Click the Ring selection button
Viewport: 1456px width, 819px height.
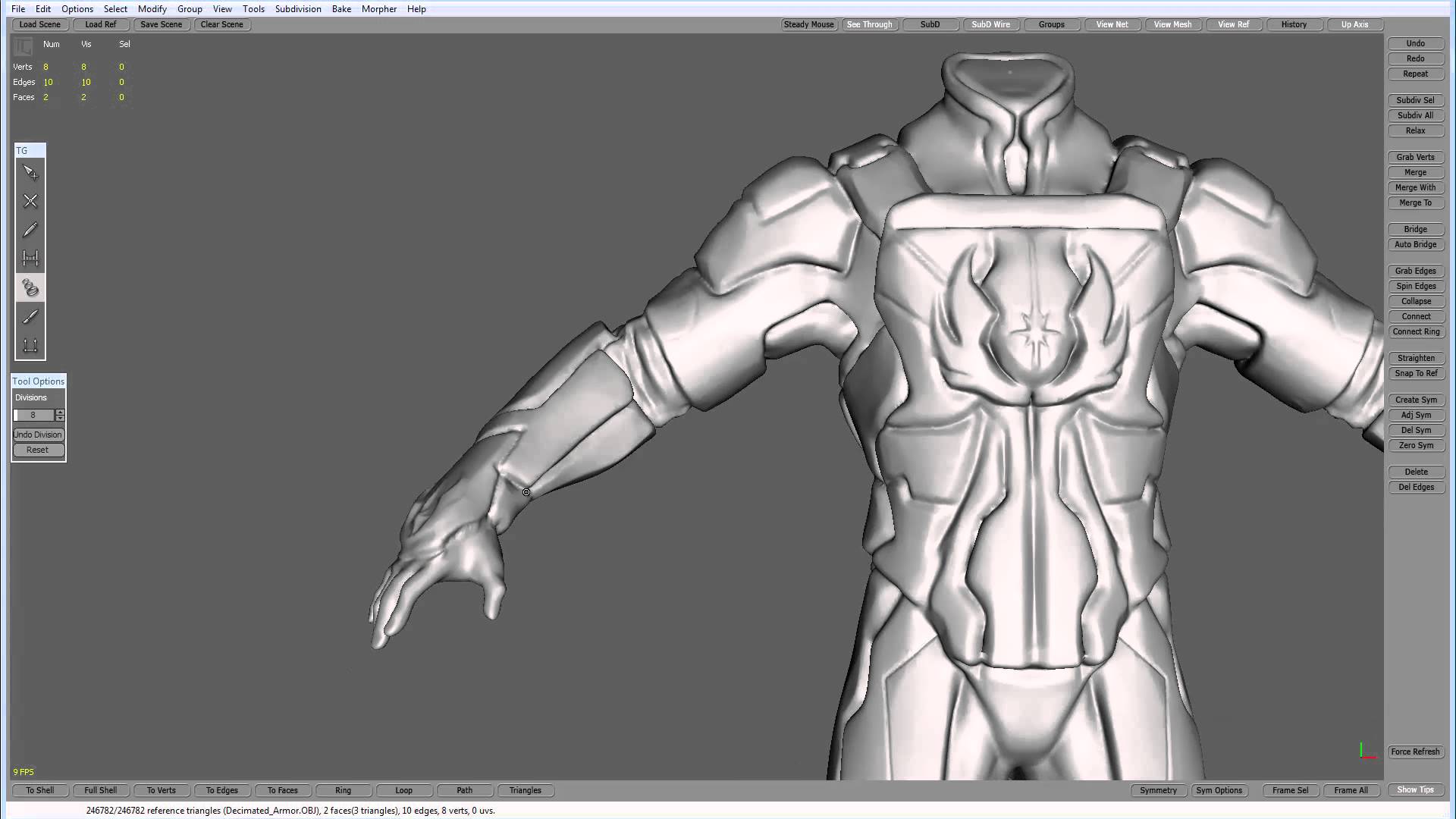tap(343, 790)
